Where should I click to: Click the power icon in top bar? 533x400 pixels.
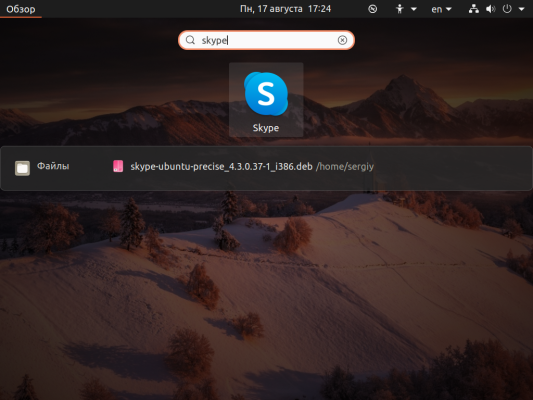click(x=507, y=9)
